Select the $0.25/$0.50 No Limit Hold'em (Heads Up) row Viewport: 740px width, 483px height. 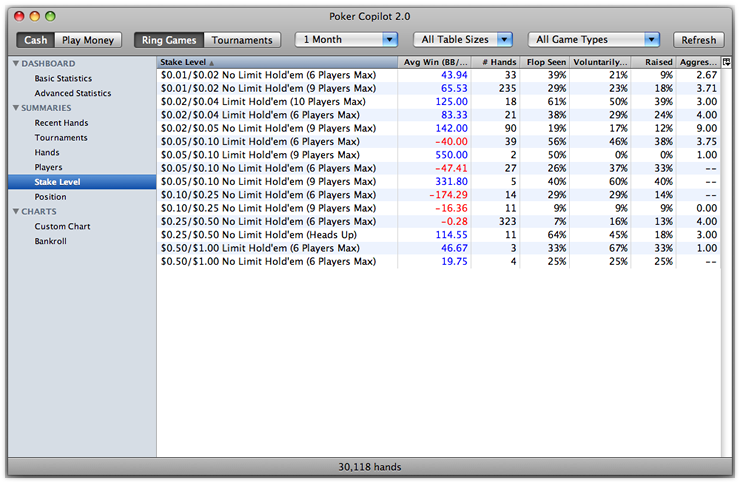pos(438,235)
